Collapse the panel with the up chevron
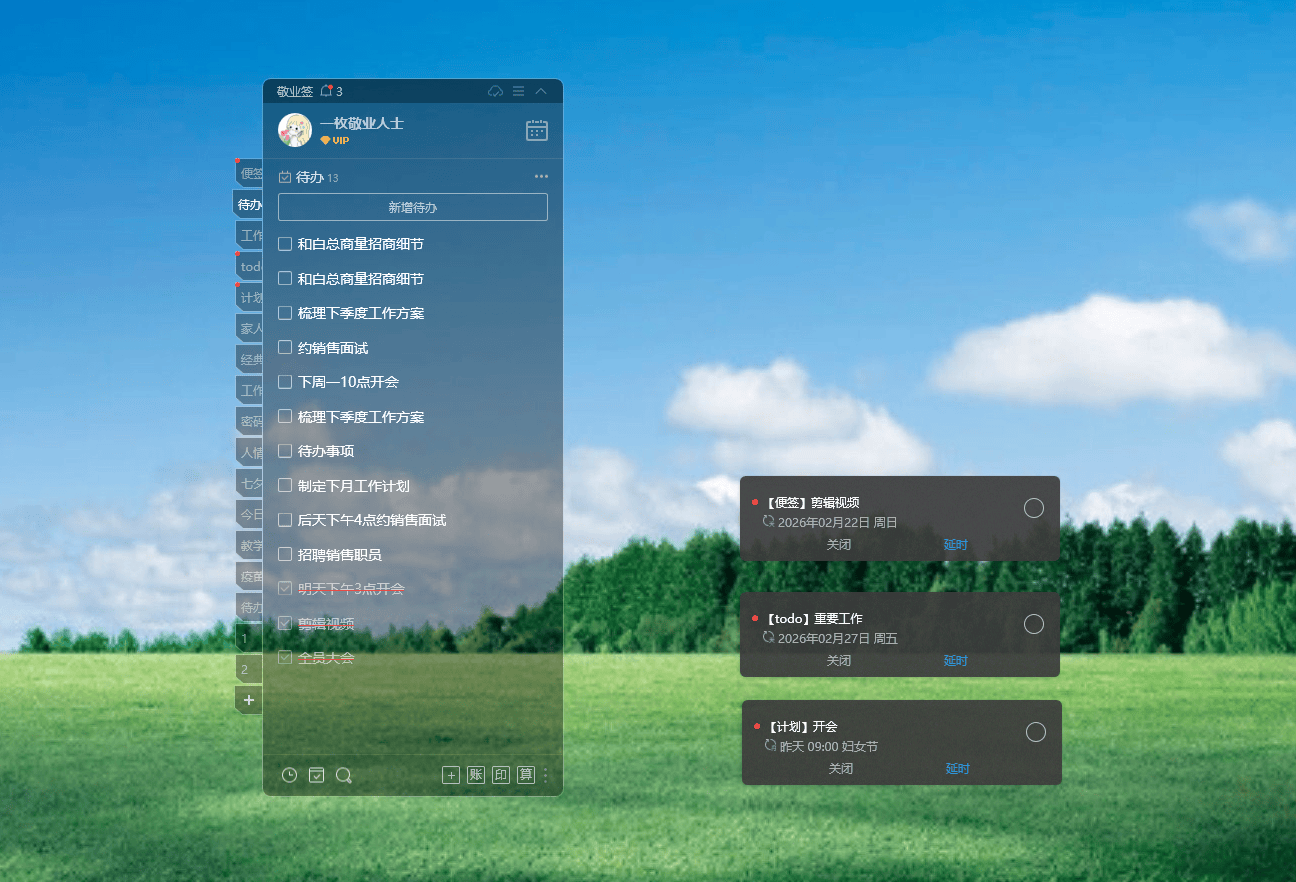This screenshot has height=882, width=1296. pos(541,91)
